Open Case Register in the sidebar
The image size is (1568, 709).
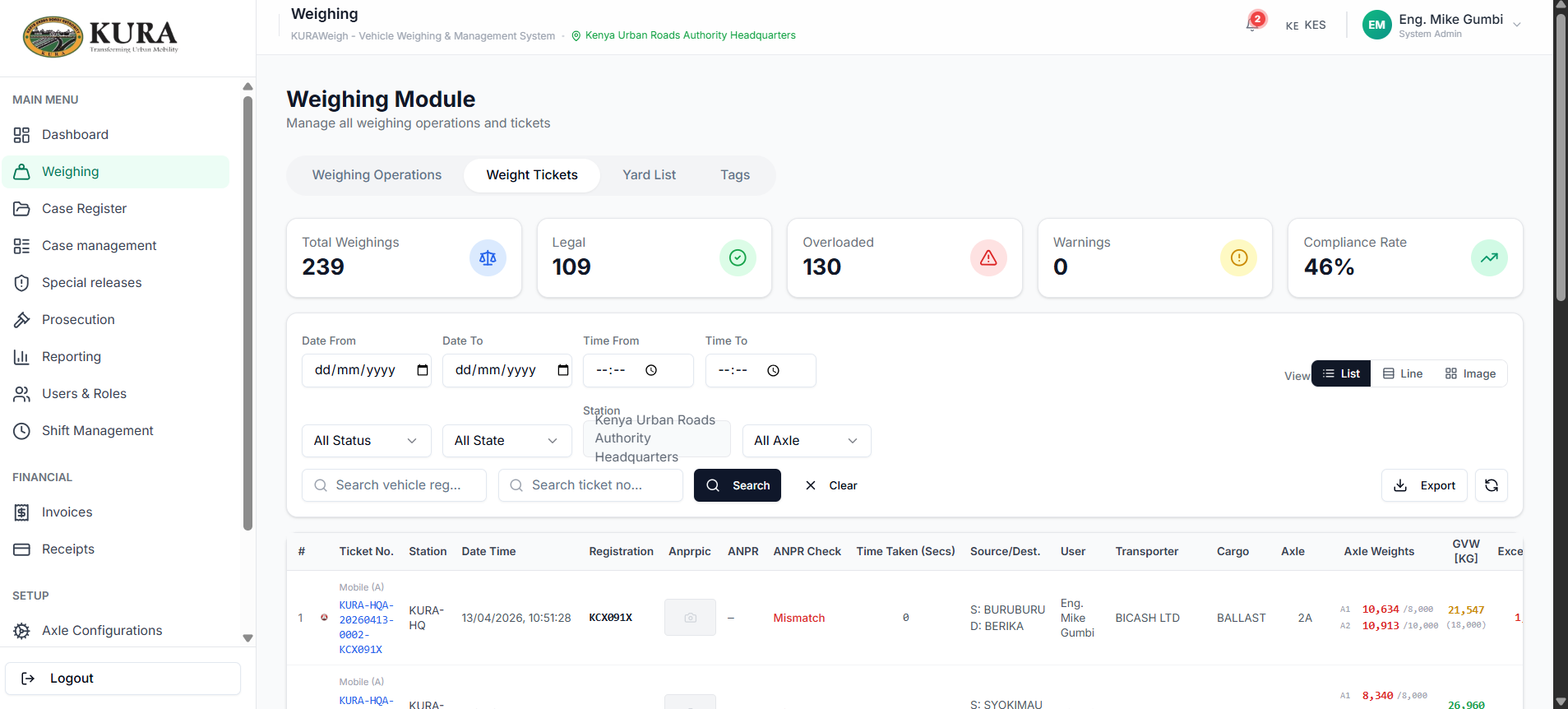pos(116,209)
